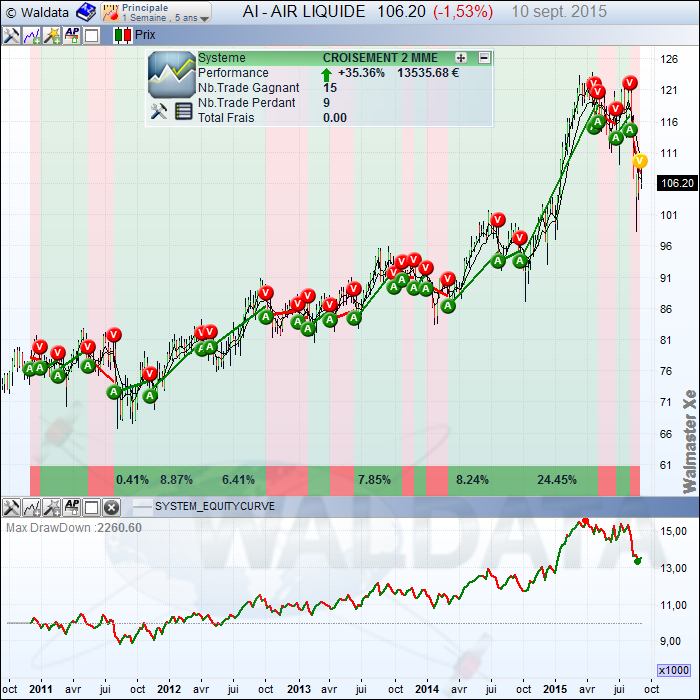Click the +35.36% performance value
Screen dimensions: 700x700
361,73
